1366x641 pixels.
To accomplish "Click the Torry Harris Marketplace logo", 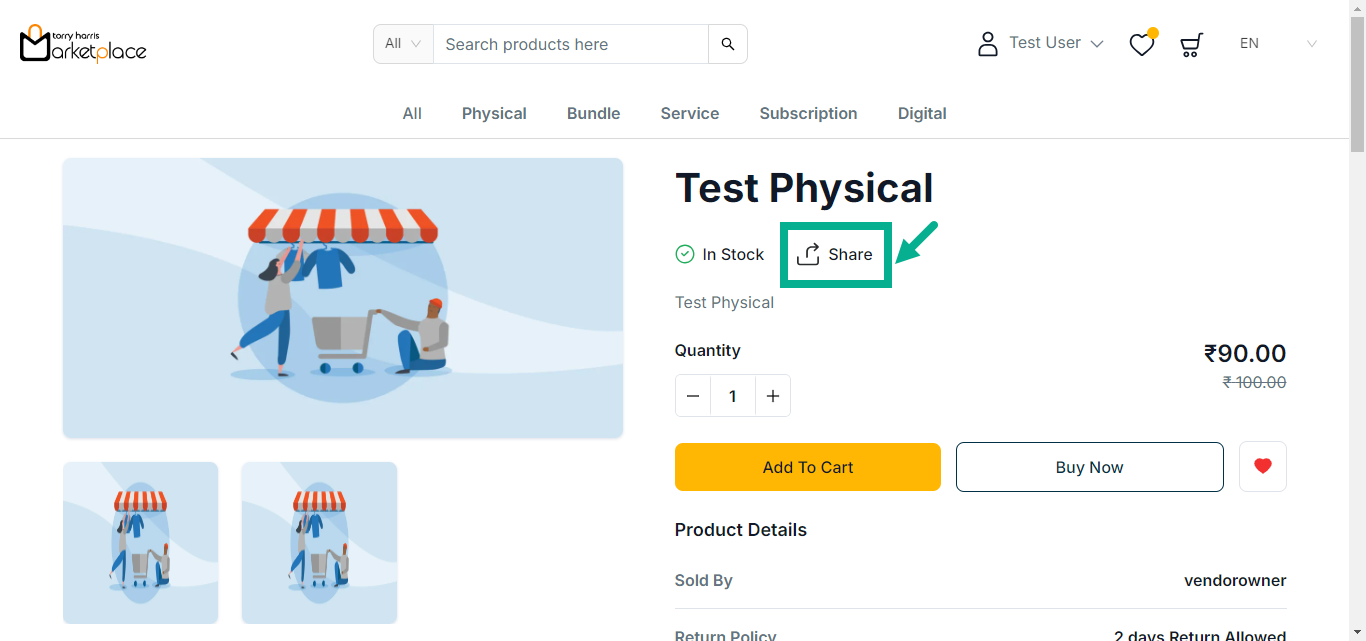I will pyautogui.click(x=83, y=43).
